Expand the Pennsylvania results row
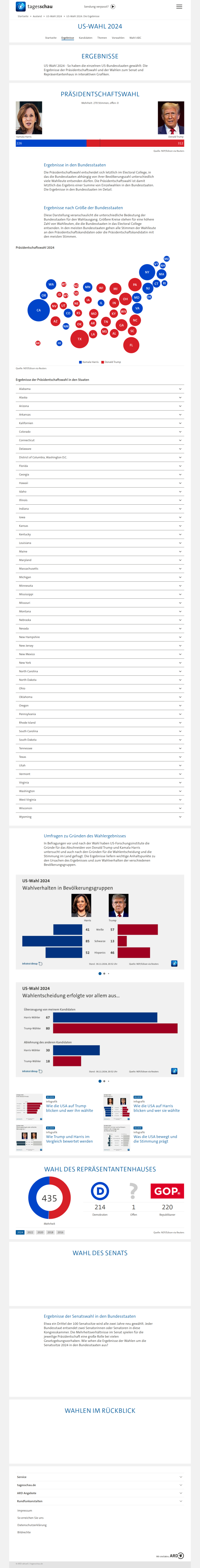 pyautogui.click(x=100, y=714)
